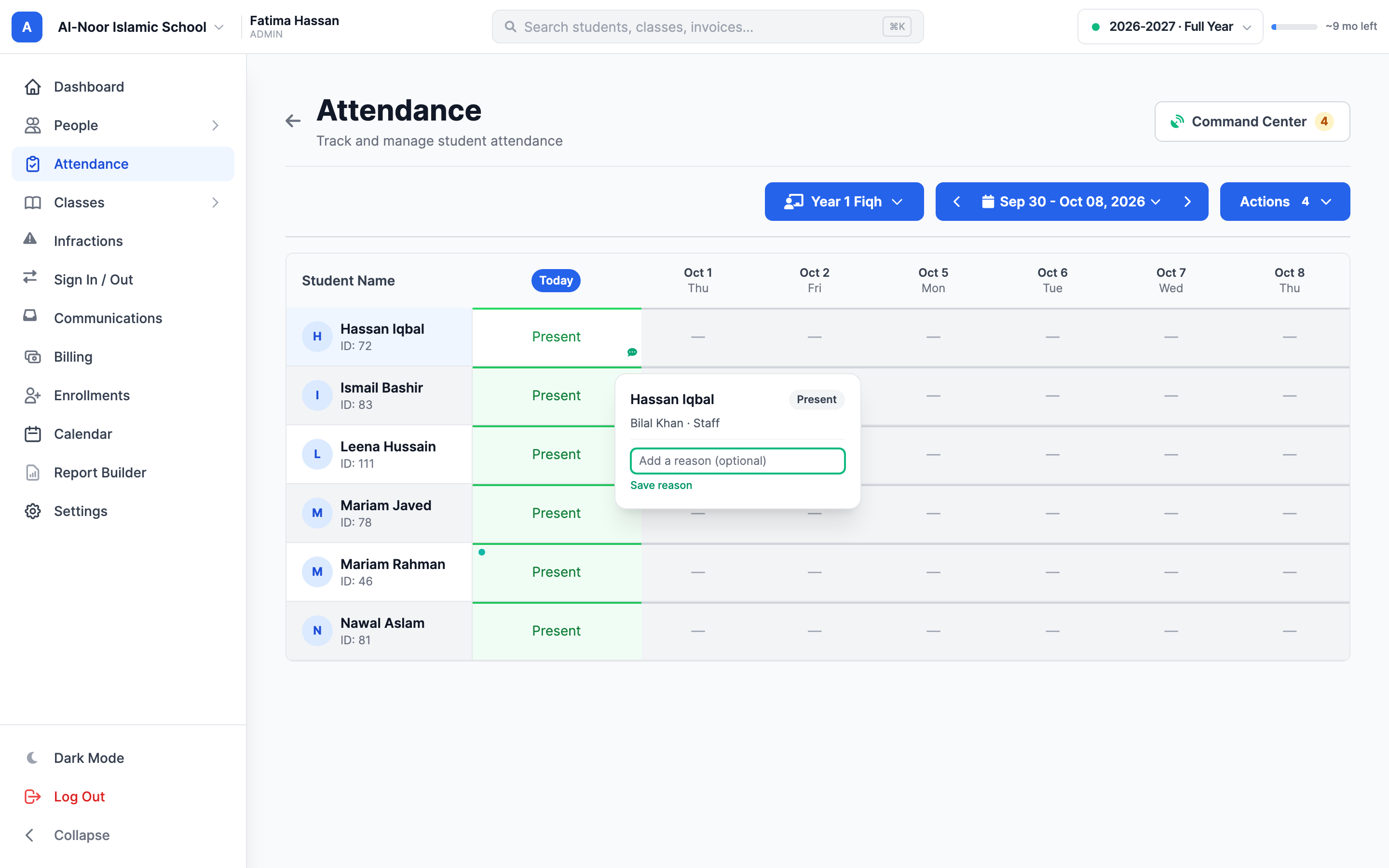
Task: Click Hassan Iqbal's H avatar
Action: coord(317,337)
